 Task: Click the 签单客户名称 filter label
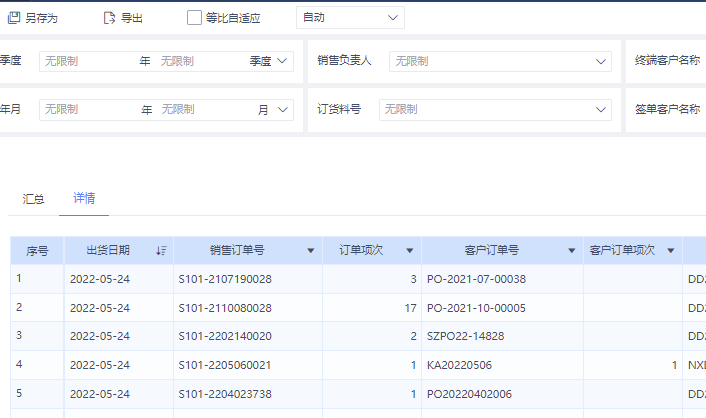click(667, 109)
